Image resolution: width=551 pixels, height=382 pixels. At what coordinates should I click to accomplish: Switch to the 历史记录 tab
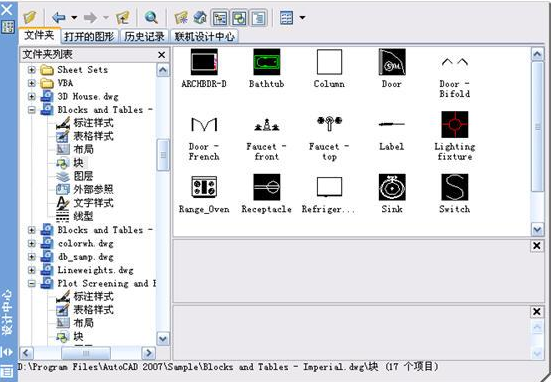144,37
